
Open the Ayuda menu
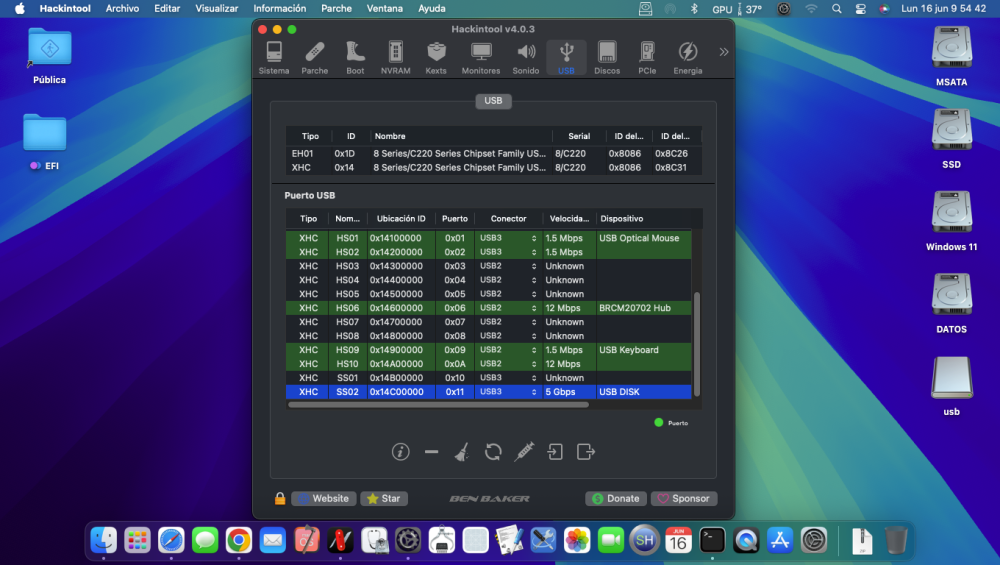point(432,8)
